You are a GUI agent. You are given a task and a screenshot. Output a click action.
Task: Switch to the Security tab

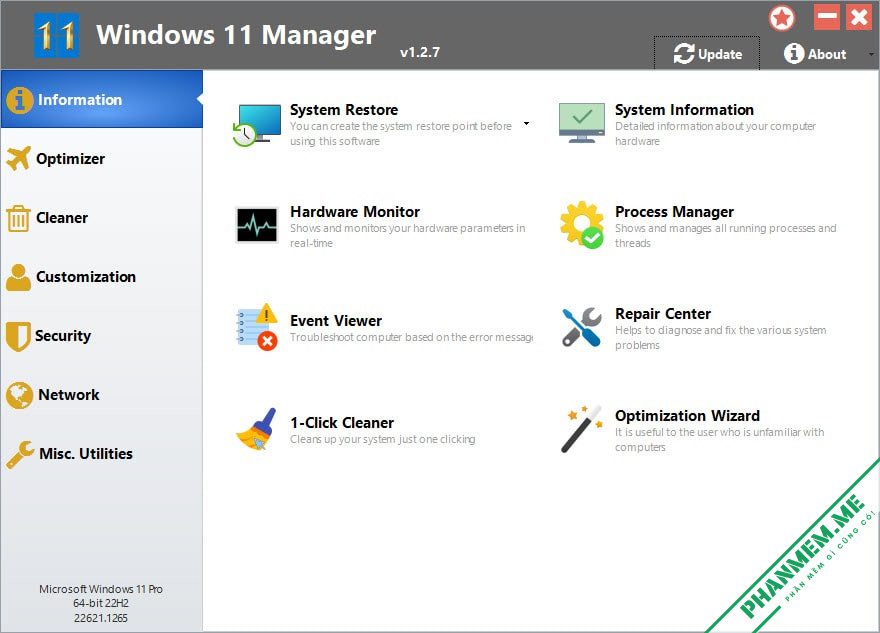pyautogui.click(x=102, y=336)
